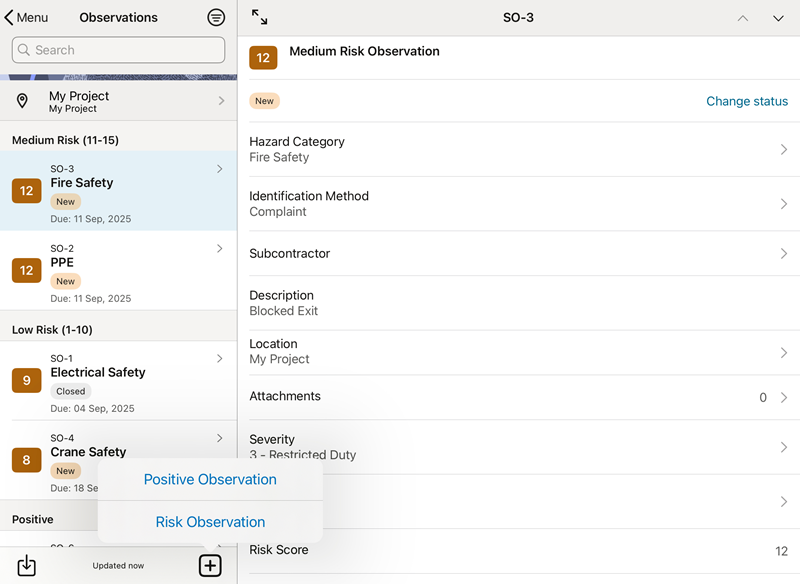Select Positive Observation from popup menu
The image size is (800, 584).
210,480
